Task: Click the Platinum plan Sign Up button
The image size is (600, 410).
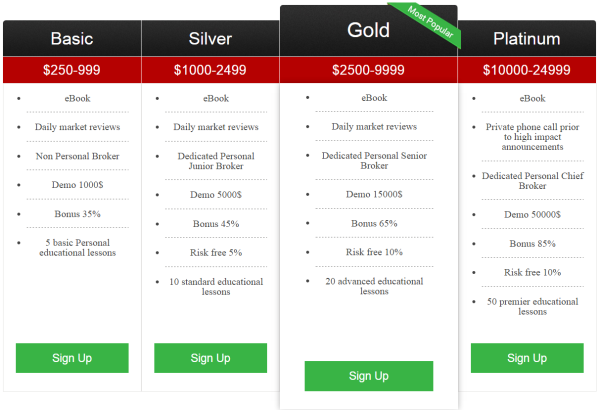Action: [527, 358]
